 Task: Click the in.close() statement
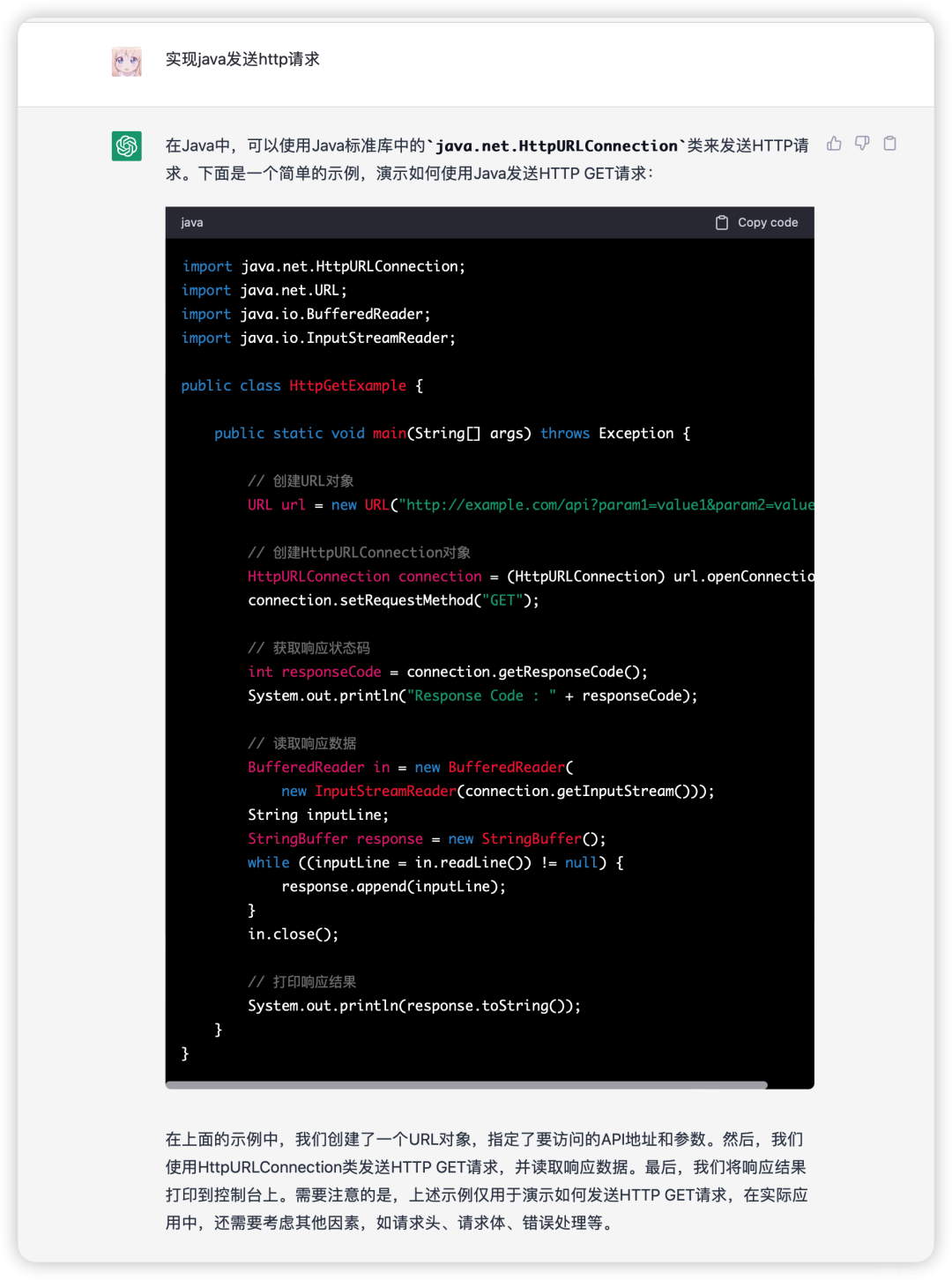pos(293,934)
